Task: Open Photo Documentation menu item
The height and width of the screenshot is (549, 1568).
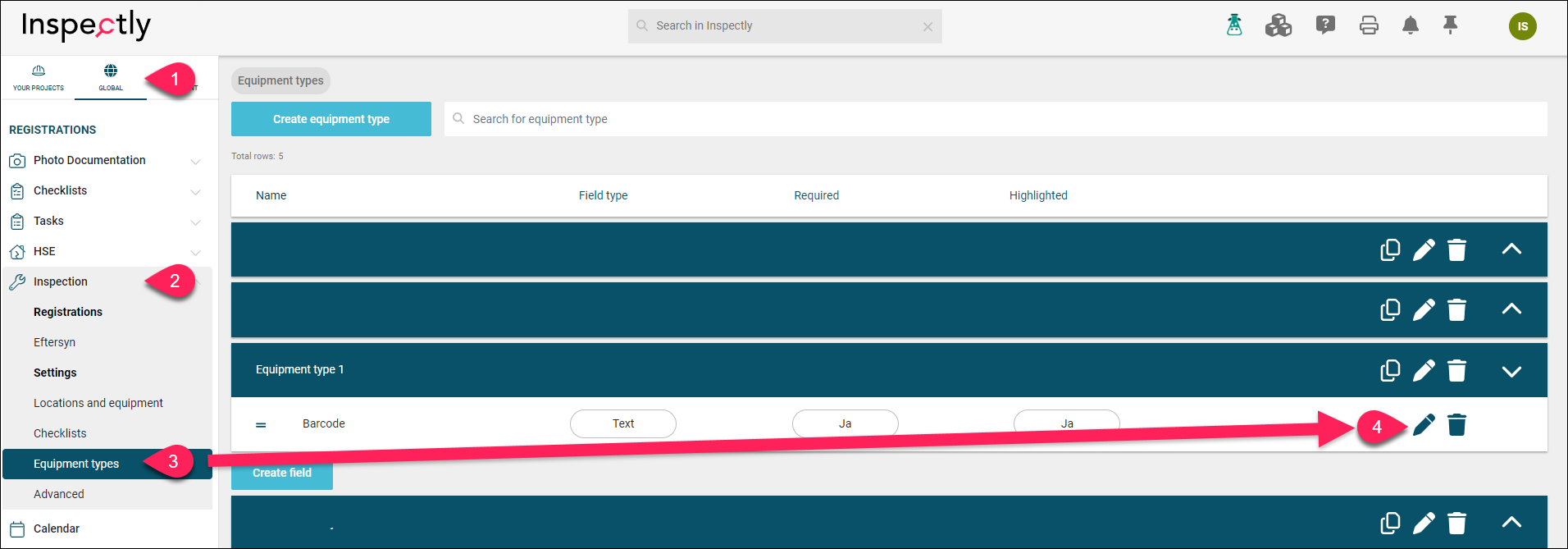Action: 89,160
